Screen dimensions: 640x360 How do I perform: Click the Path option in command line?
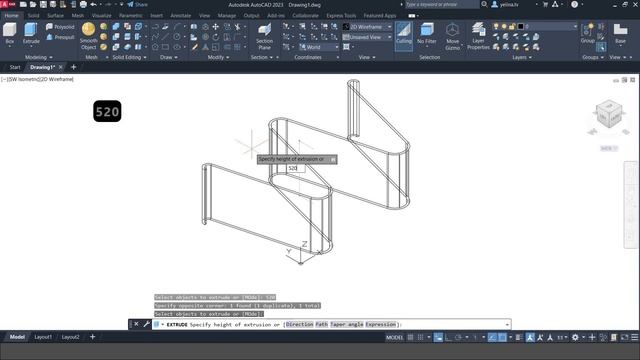click(x=322, y=324)
